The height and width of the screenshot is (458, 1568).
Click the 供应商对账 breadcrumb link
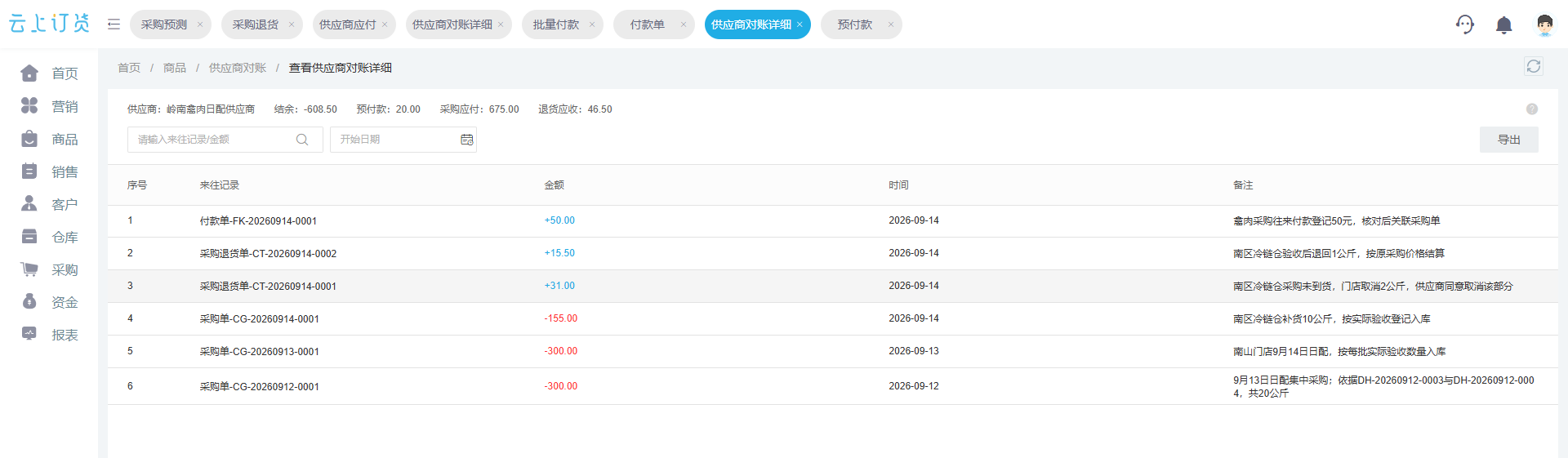coord(237,68)
